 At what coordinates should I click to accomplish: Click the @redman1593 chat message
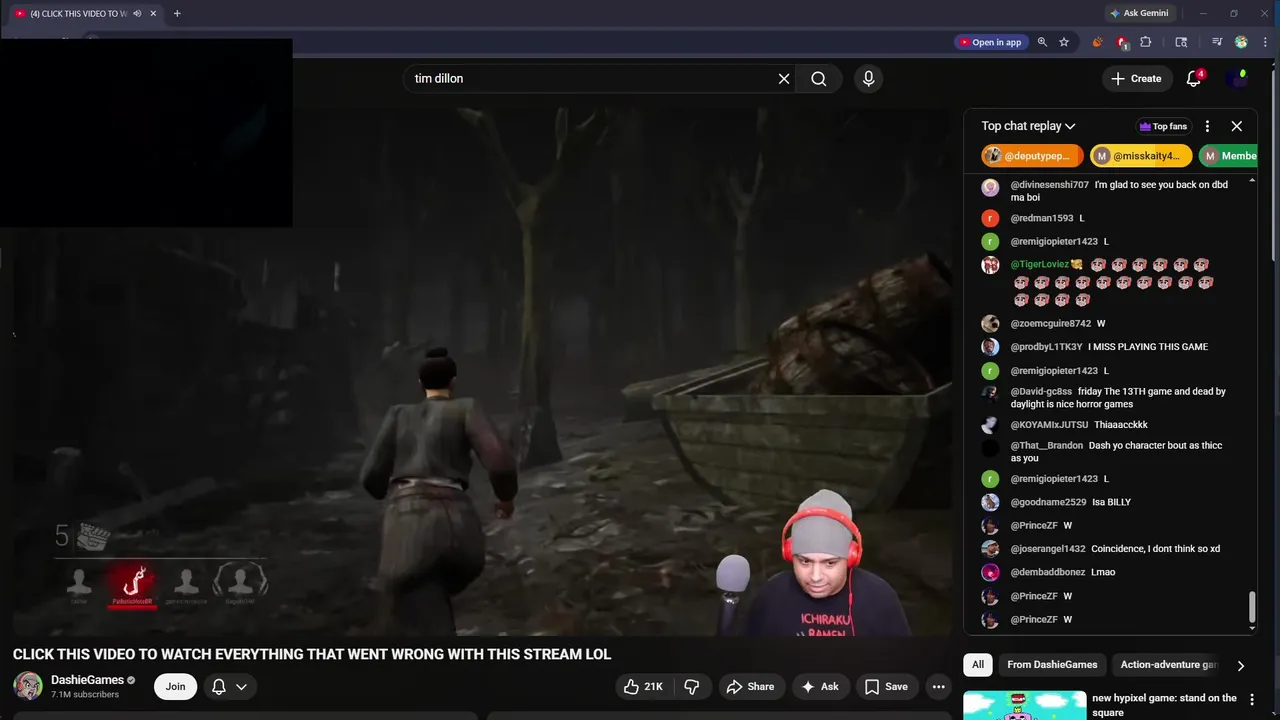[x=1108, y=218]
